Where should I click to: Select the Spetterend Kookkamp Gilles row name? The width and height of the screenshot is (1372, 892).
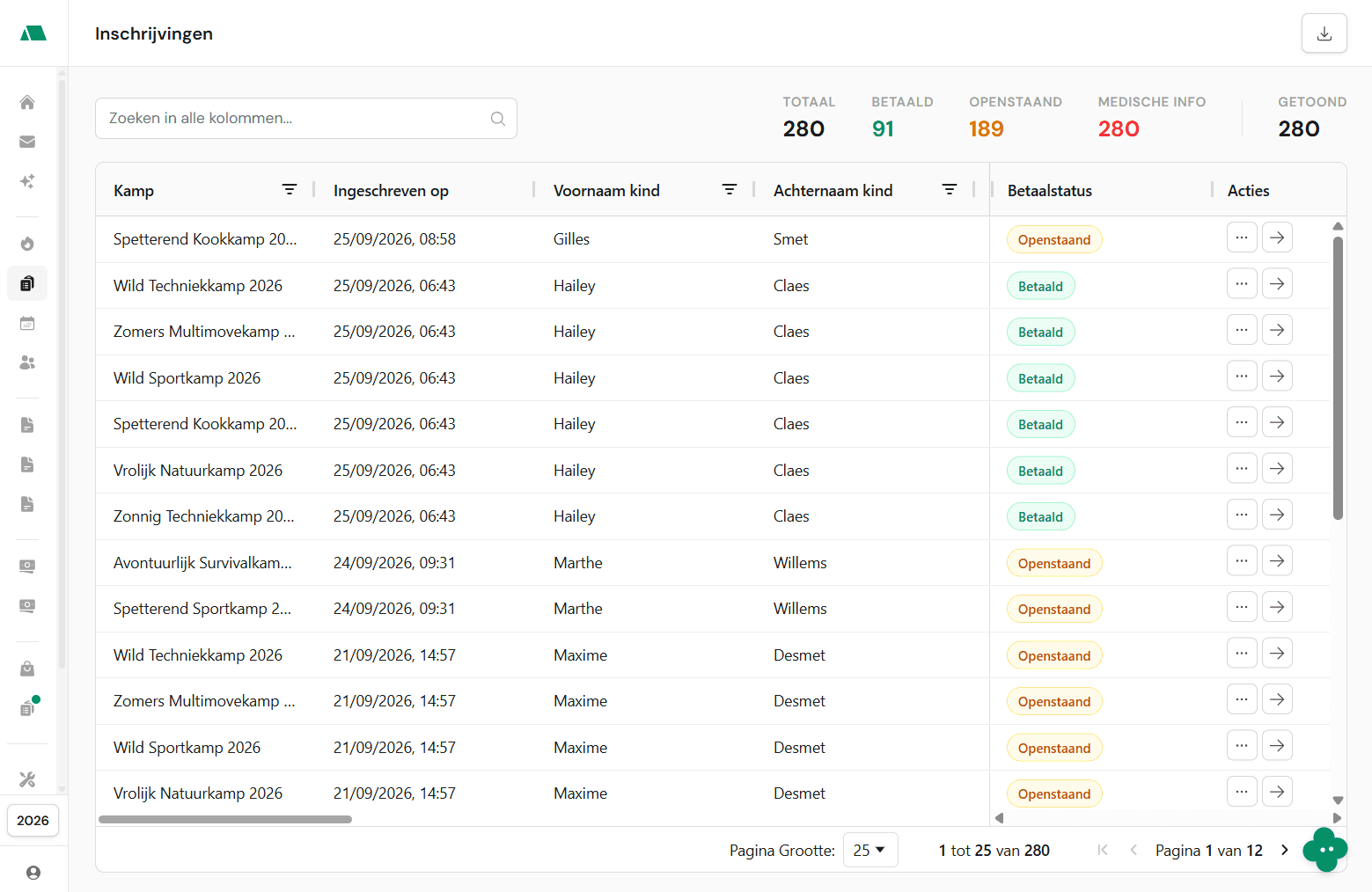click(205, 239)
